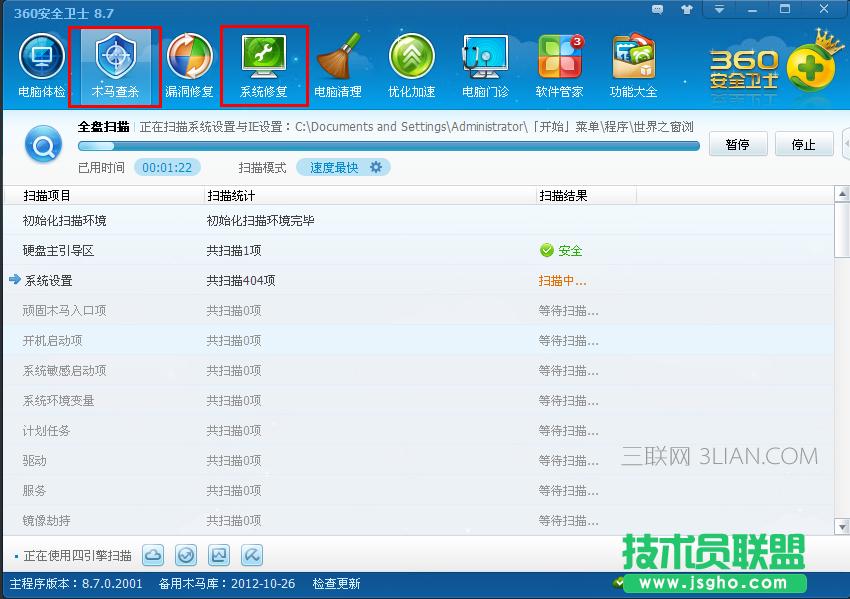Pause the scan with 暂停
The width and height of the screenshot is (850, 599).
click(738, 144)
